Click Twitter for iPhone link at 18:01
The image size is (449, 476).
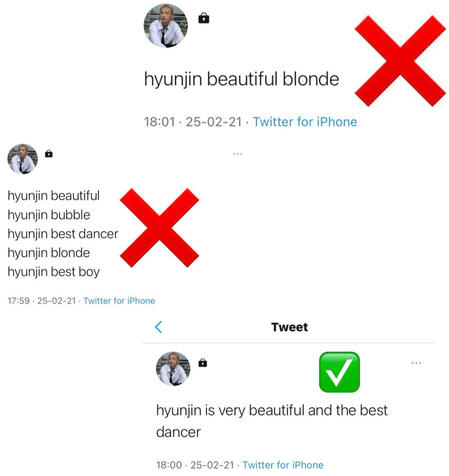click(x=305, y=122)
